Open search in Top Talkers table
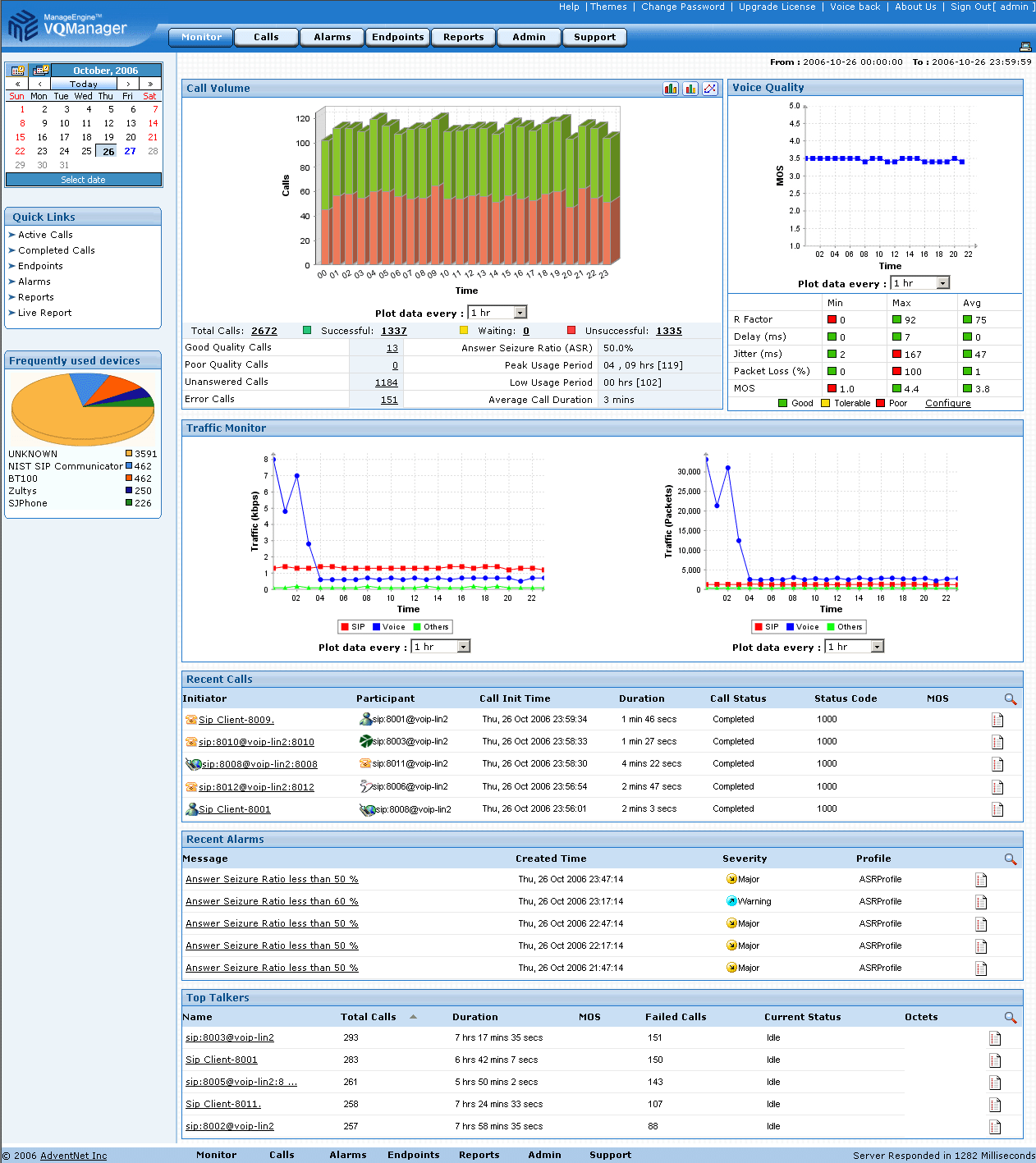Screen dimensions: 1036x1163 tap(1011, 1018)
